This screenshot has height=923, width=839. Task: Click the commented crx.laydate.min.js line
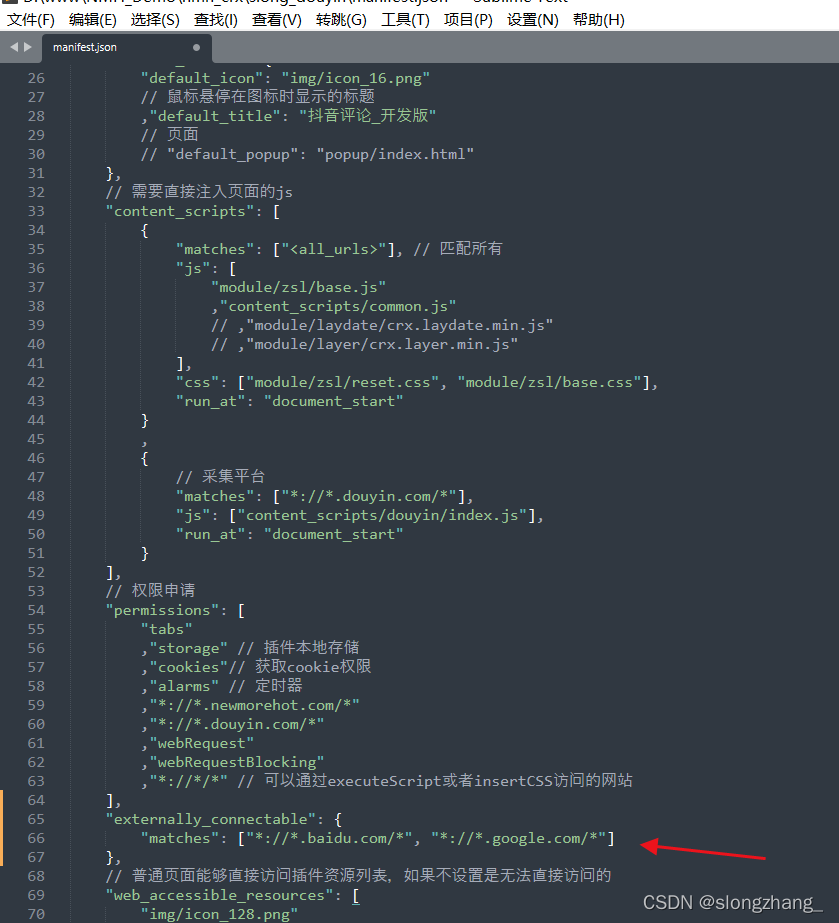[x=382, y=326]
